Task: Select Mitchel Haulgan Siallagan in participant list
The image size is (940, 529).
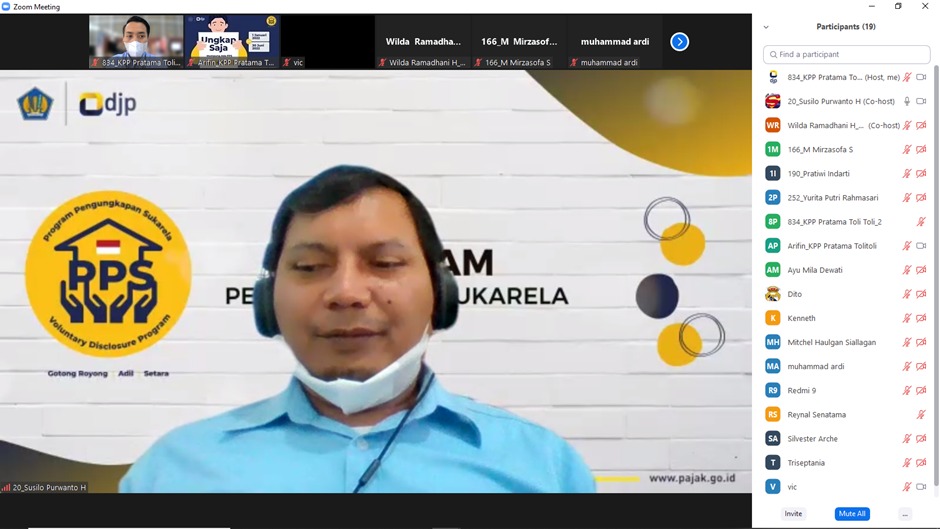Action: pos(831,342)
